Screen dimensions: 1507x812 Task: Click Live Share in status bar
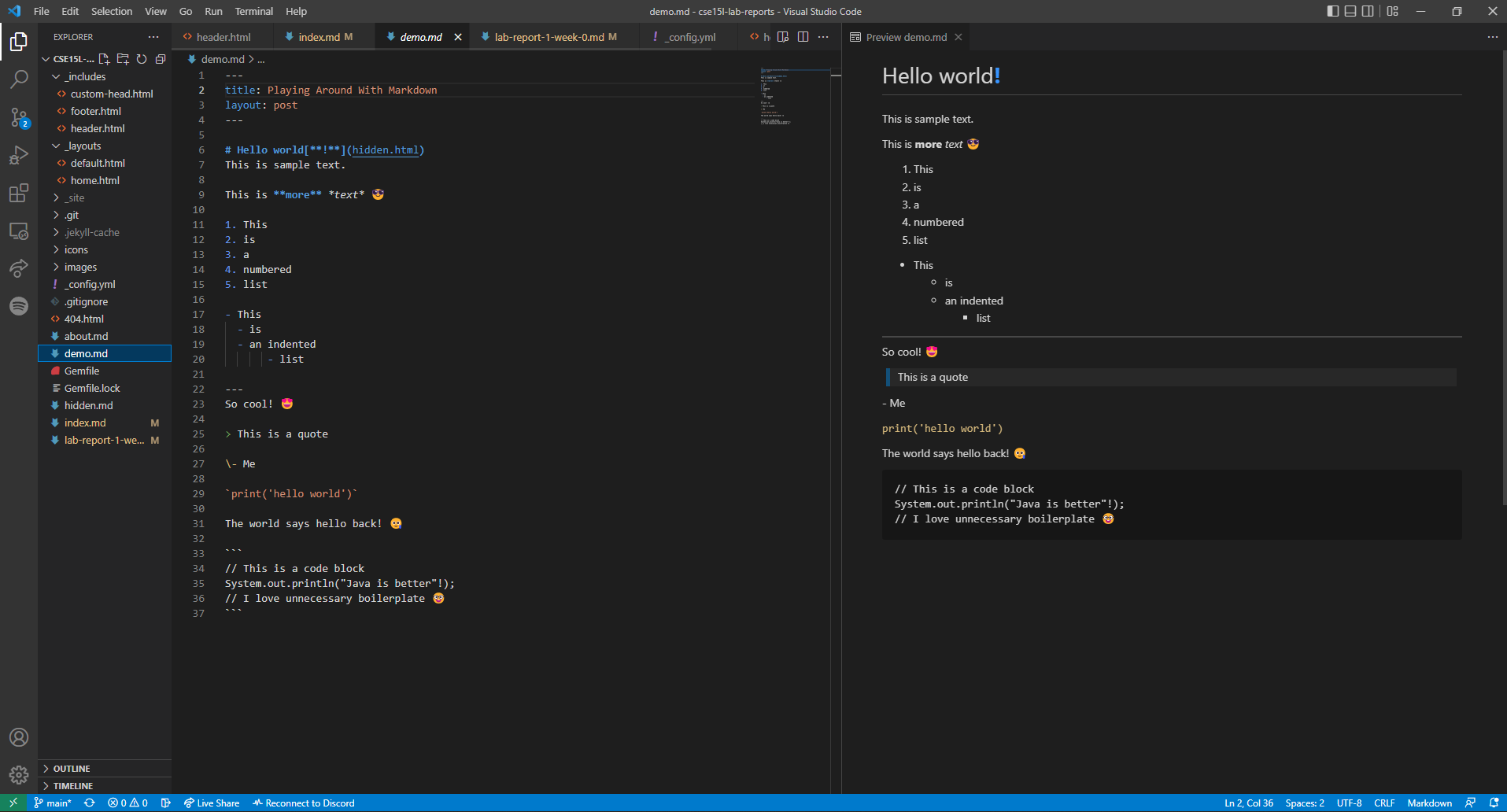tap(212, 803)
